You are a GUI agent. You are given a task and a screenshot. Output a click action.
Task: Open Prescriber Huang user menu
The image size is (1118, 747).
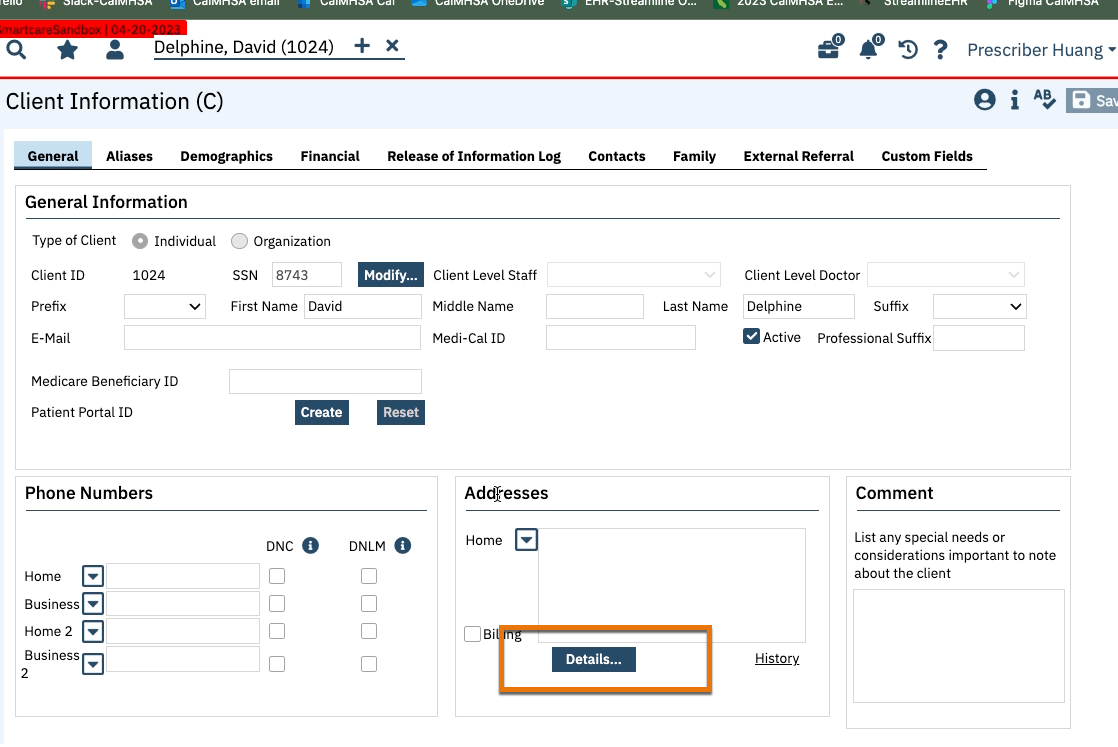[x=1041, y=50]
